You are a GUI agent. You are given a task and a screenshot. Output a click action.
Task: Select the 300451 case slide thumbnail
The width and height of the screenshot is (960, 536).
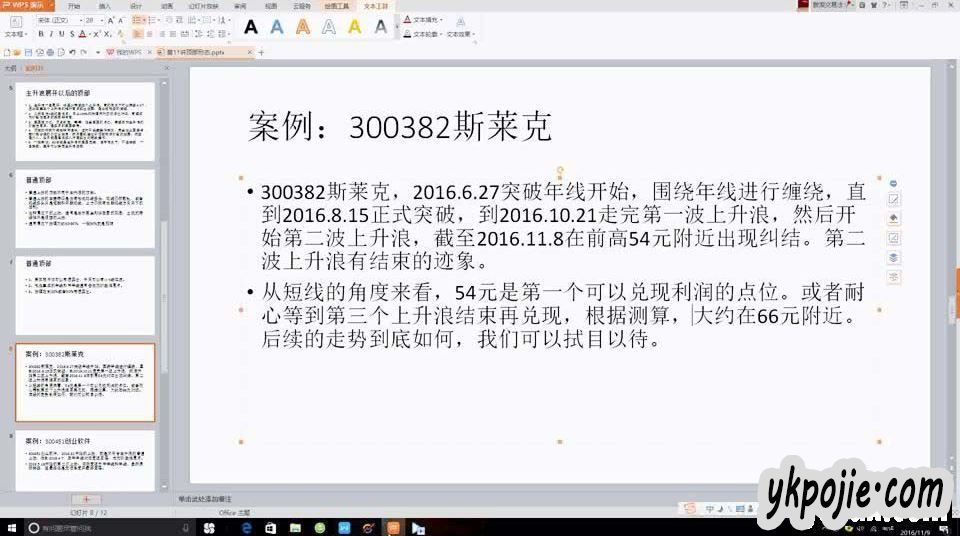(x=85, y=458)
